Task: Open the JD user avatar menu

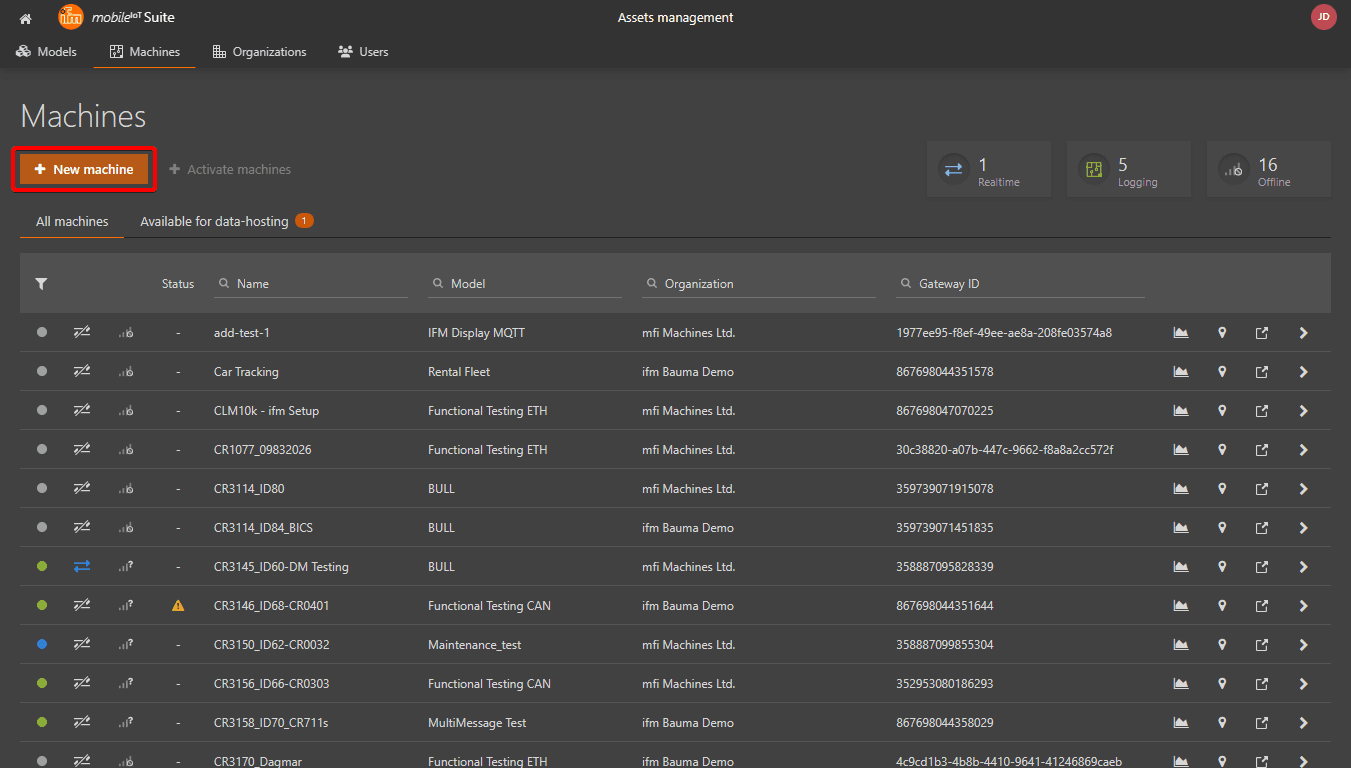Action: [1323, 17]
